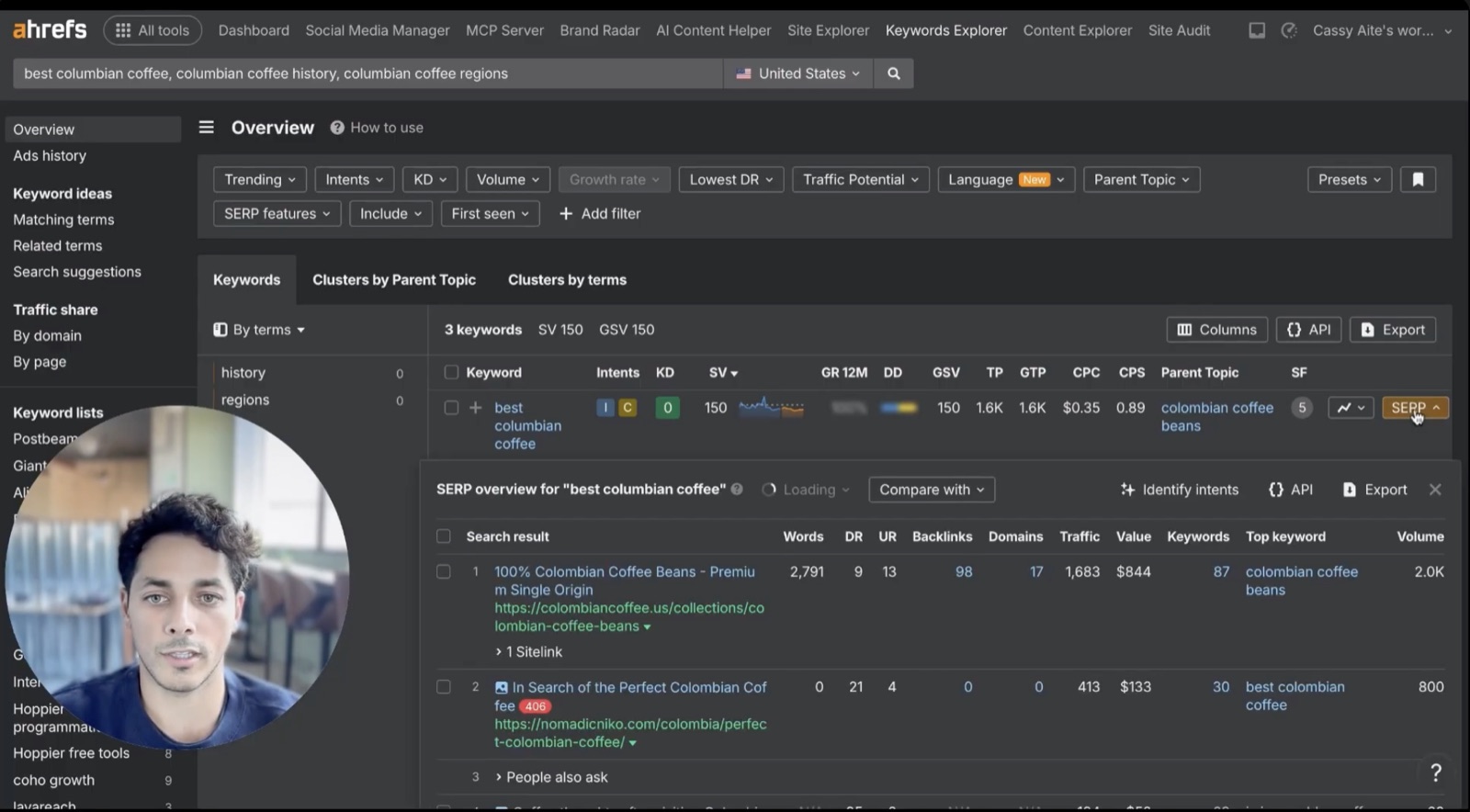The width and height of the screenshot is (1470, 812).
Task: Open Ads history in sidebar
Action: [x=50, y=156]
